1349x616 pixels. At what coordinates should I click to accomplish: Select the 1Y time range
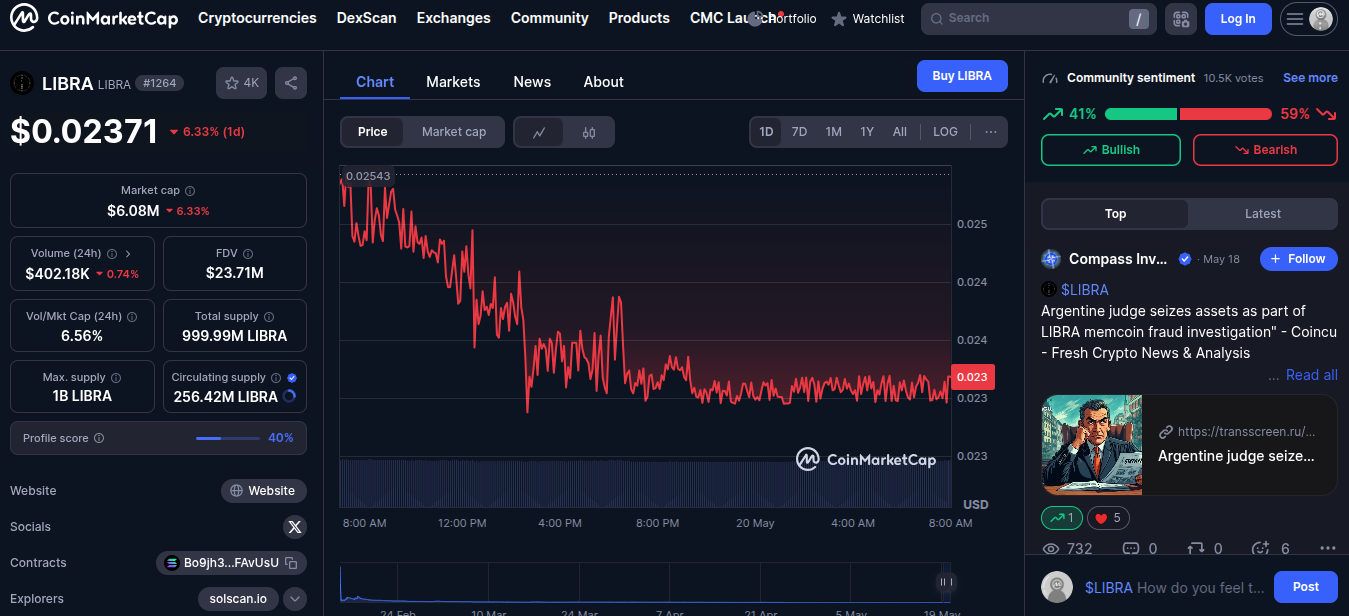pyautogui.click(x=867, y=132)
